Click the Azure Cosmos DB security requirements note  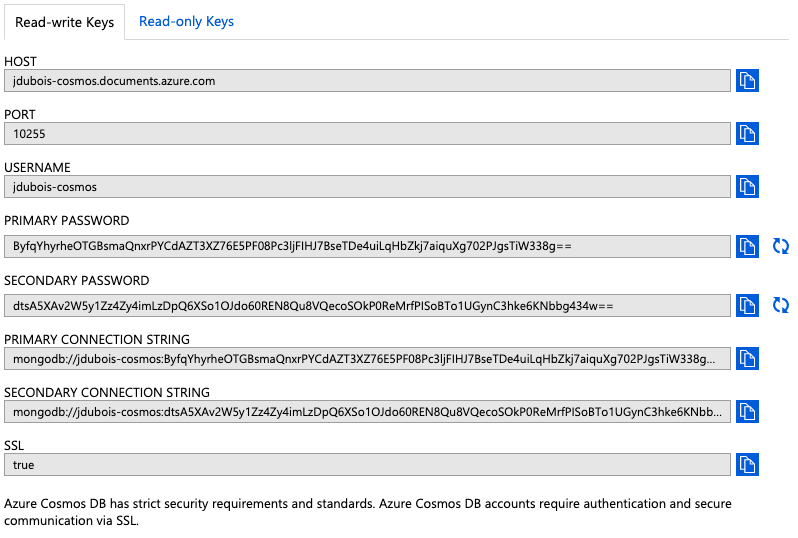click(x=367, y=512)
